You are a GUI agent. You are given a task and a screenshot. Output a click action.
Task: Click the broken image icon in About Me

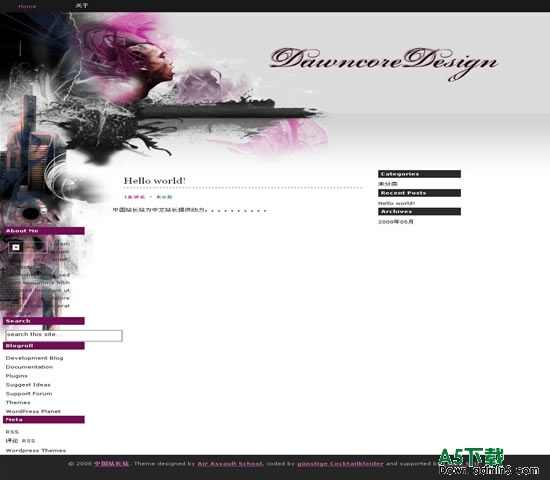coord(16,247)
